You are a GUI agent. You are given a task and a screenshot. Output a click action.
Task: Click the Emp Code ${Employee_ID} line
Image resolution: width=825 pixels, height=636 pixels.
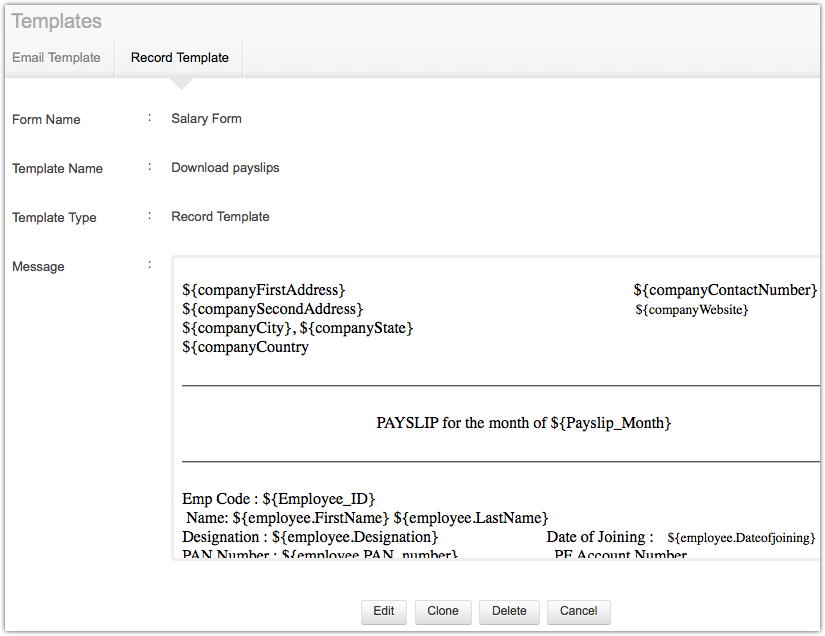(x=279, y=498)
